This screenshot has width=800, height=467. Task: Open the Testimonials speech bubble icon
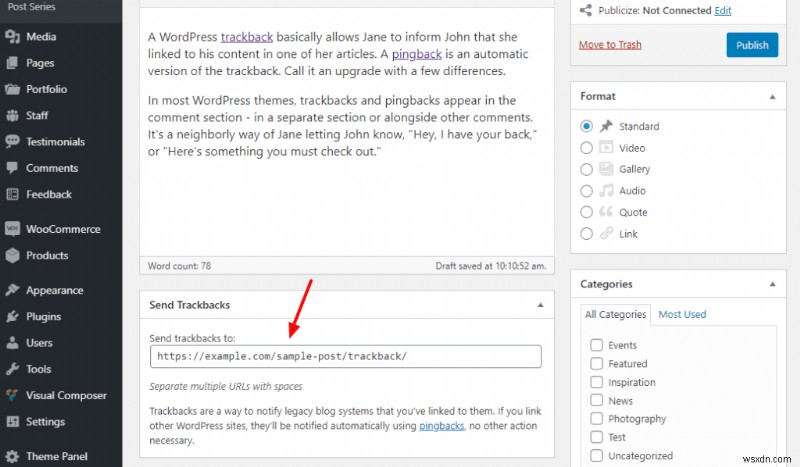[12, 141]
